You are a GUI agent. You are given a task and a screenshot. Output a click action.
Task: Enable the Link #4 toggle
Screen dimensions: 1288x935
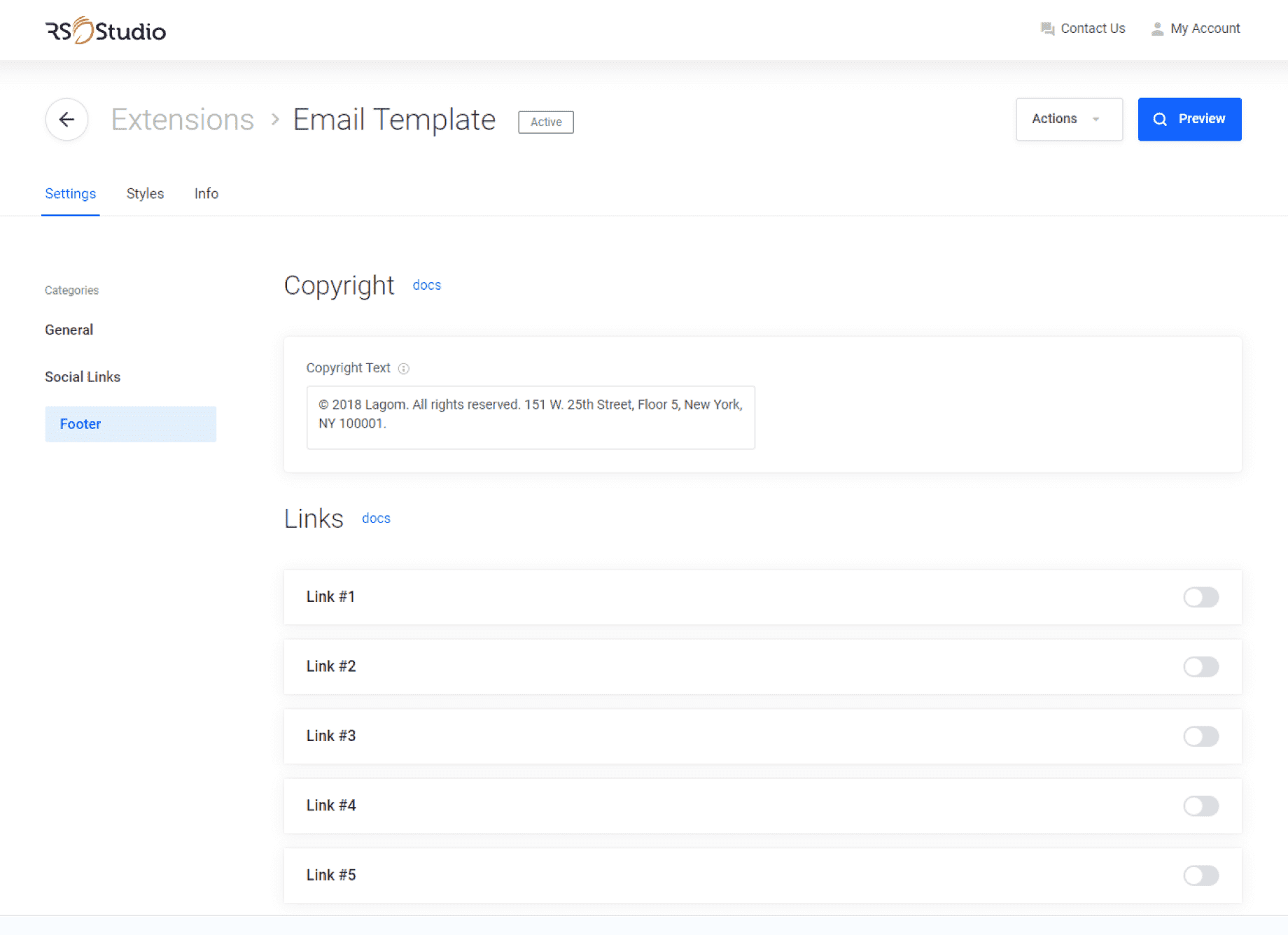pos(1200,806)
